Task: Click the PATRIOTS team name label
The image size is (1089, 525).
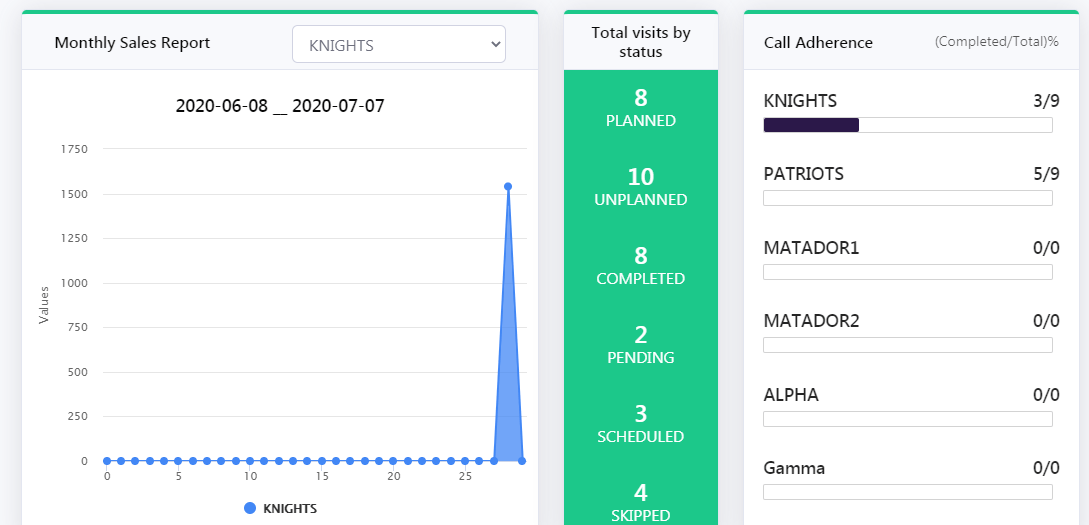Action: [803, 174]
